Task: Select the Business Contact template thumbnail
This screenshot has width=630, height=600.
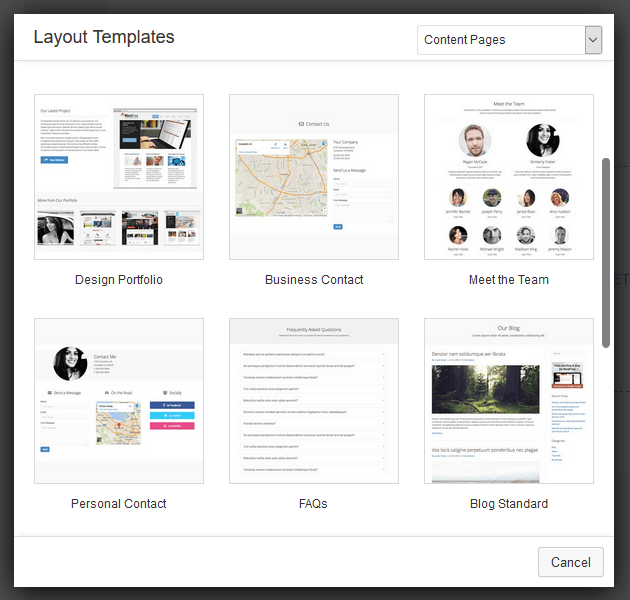Action: tap(314, 177)
